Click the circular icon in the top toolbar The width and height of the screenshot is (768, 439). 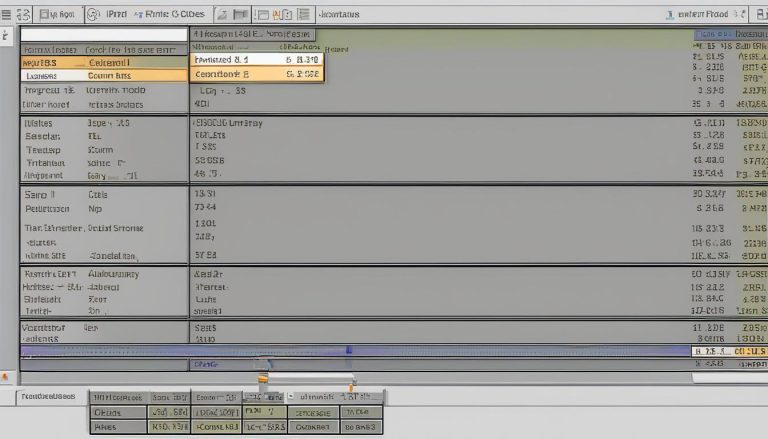[x=93, y=15]
